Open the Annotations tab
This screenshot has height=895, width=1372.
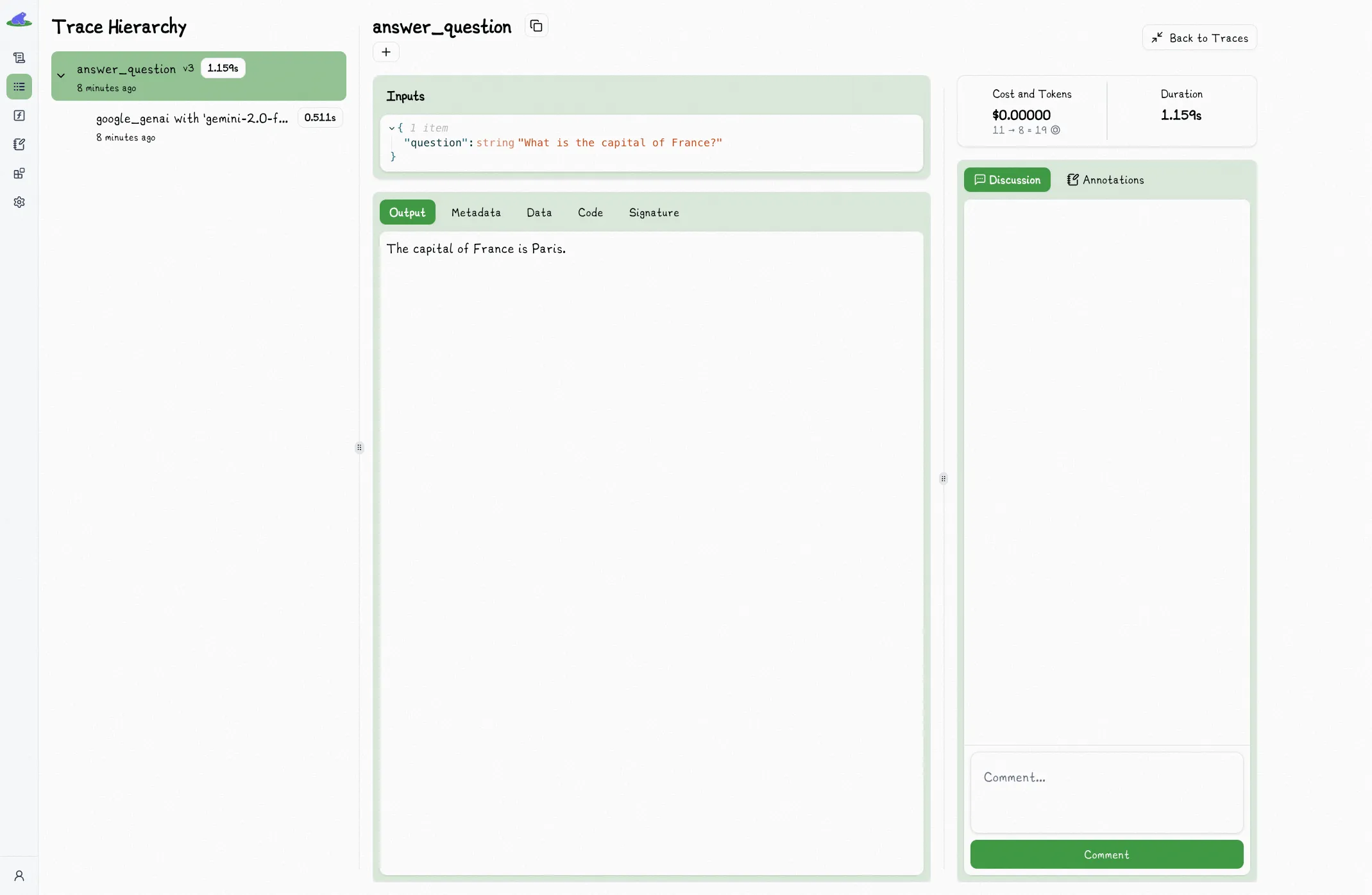(1105, 180)
